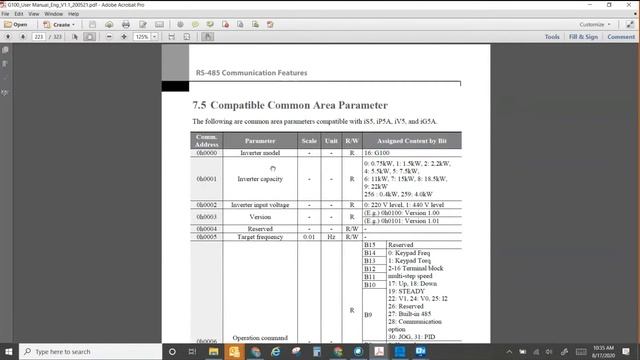Screen dimensions: 640x360
Task: Click the '19: STEADY' text line
Action: [407, 291]
